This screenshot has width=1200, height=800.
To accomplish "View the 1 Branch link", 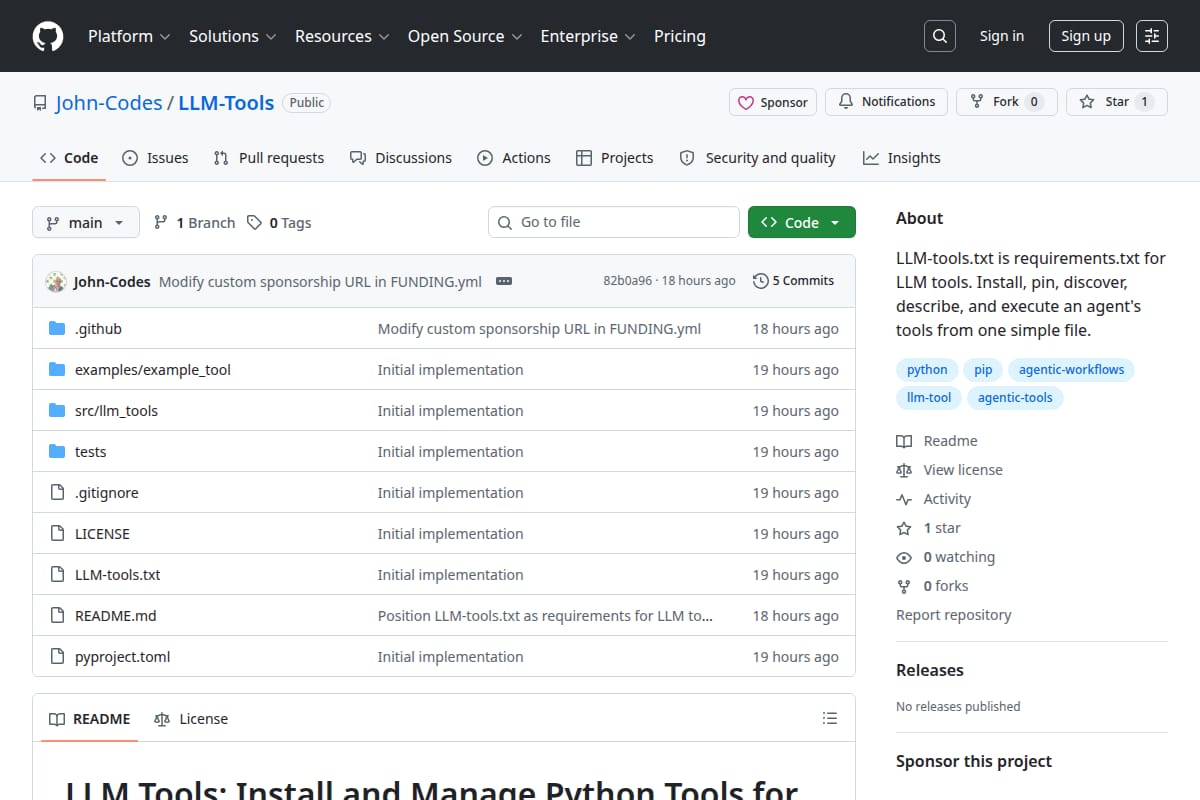I will tap(194, 222).
